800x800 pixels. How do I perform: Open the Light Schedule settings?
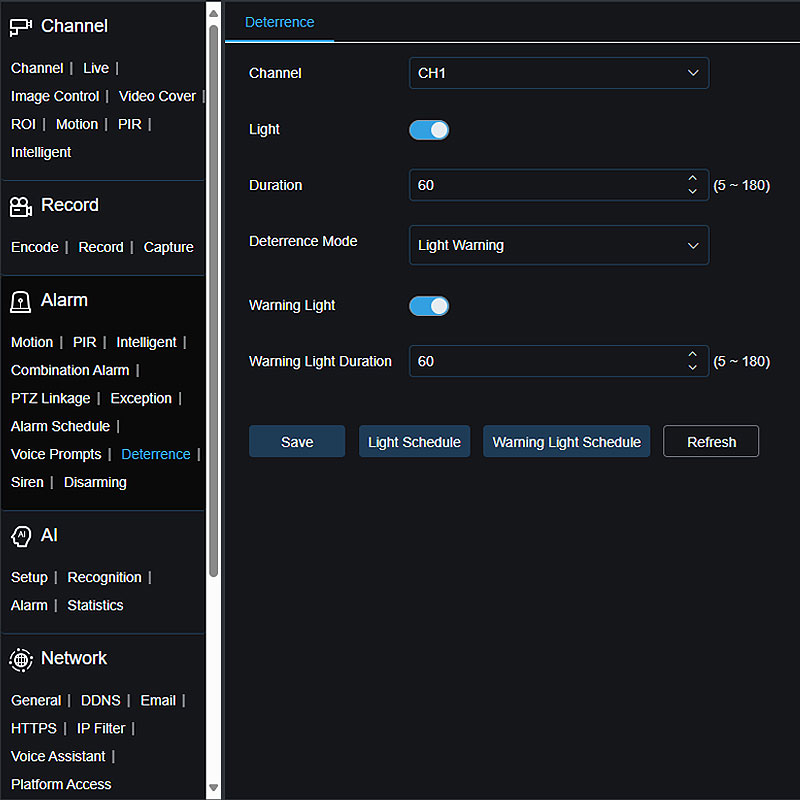(x=414, y=442)
